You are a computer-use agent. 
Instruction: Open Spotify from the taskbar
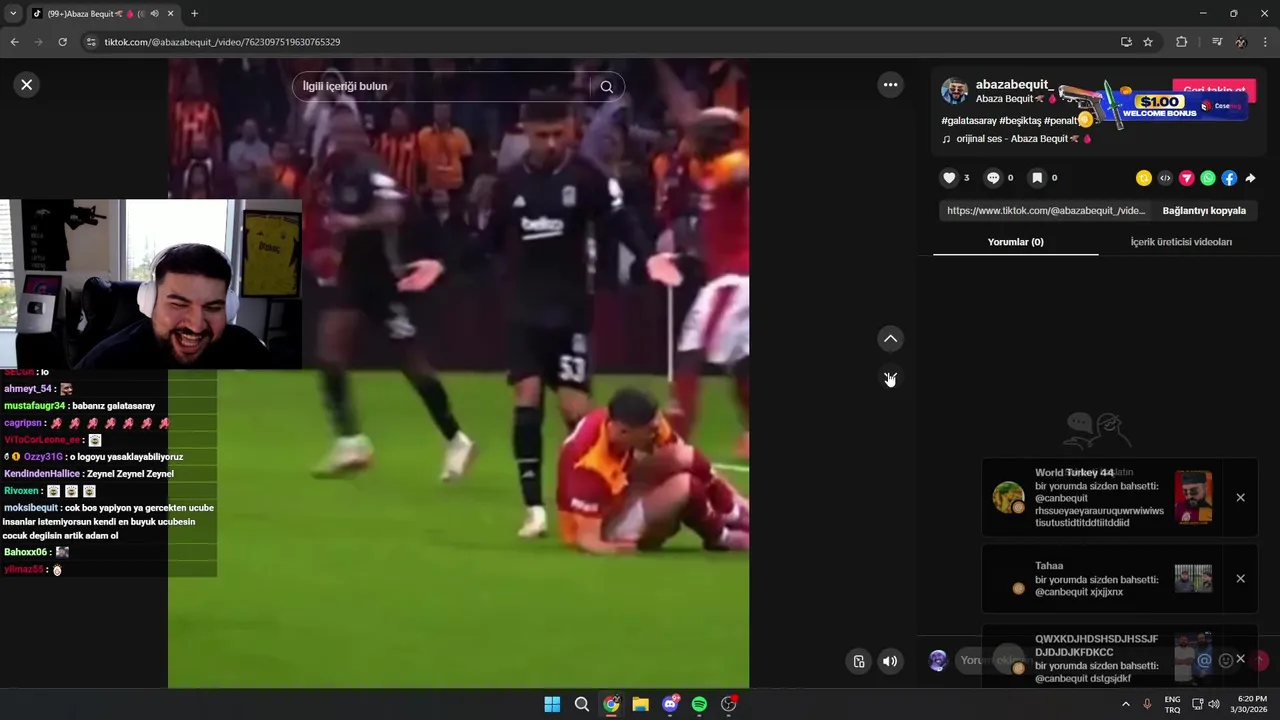699,704
